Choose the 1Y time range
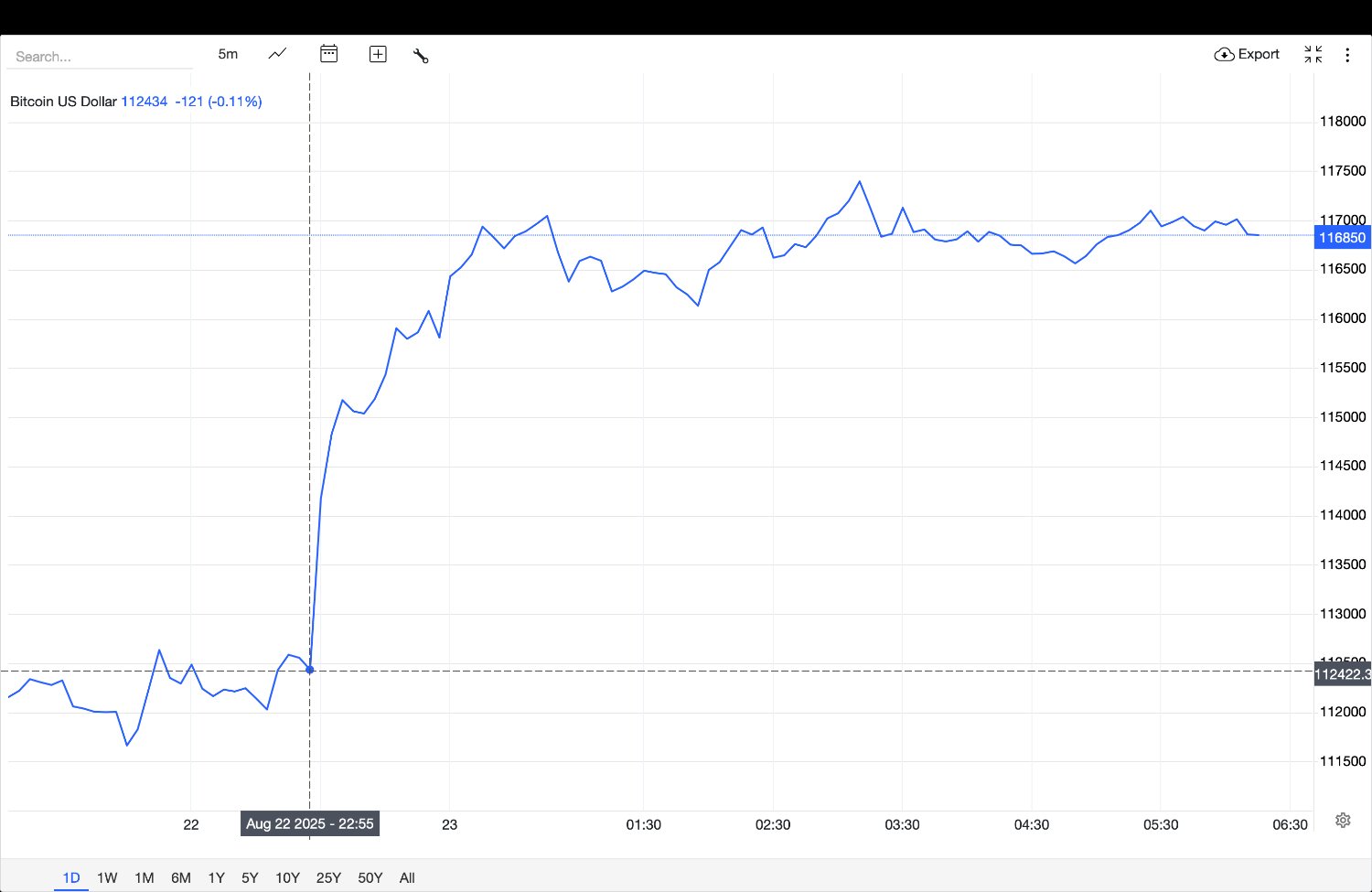The width and height of the screenshot is (1372, 892). point(216,877)
